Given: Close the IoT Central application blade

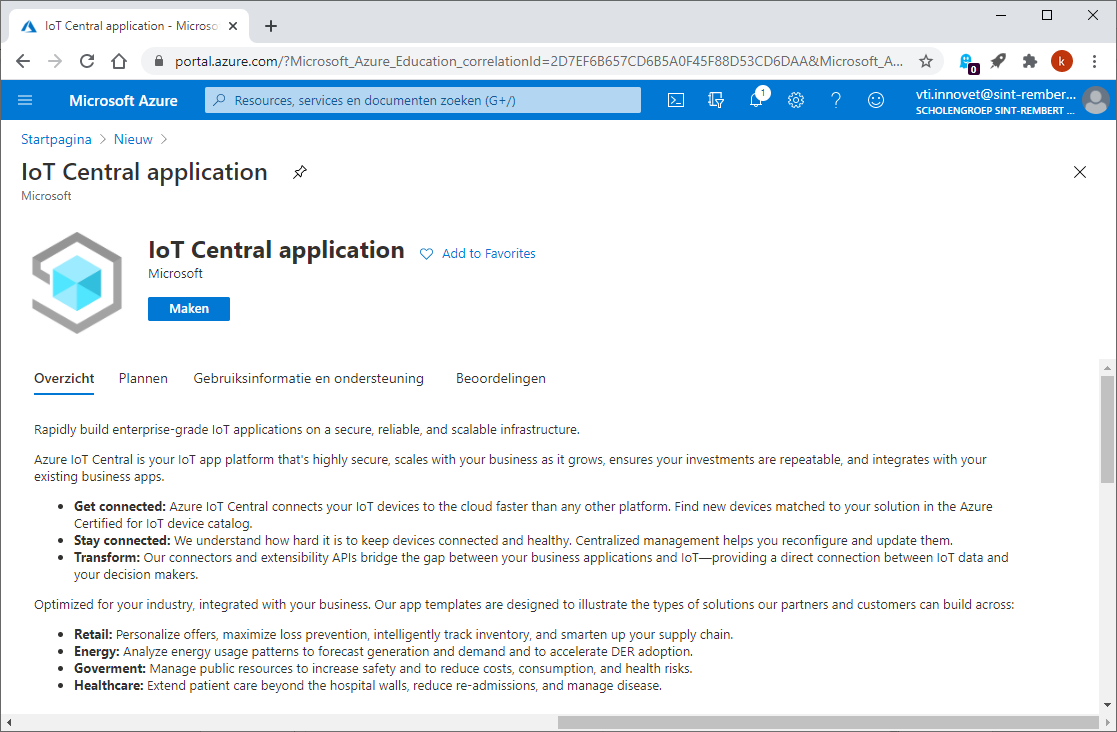Looking at the screenshot, I should tap(1080, 172).
